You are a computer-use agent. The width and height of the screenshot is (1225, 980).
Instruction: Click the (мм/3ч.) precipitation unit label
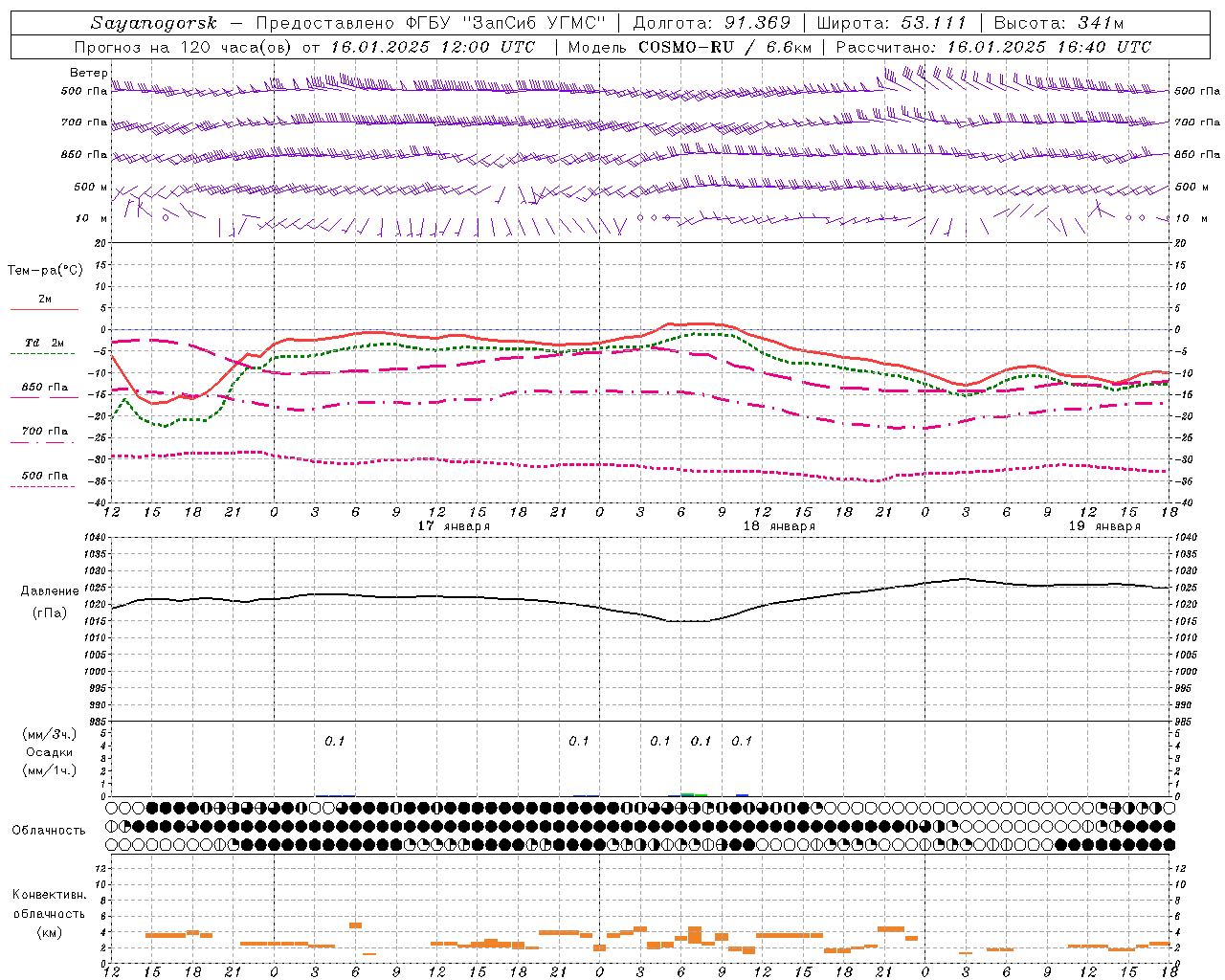[x=50, y=734]
